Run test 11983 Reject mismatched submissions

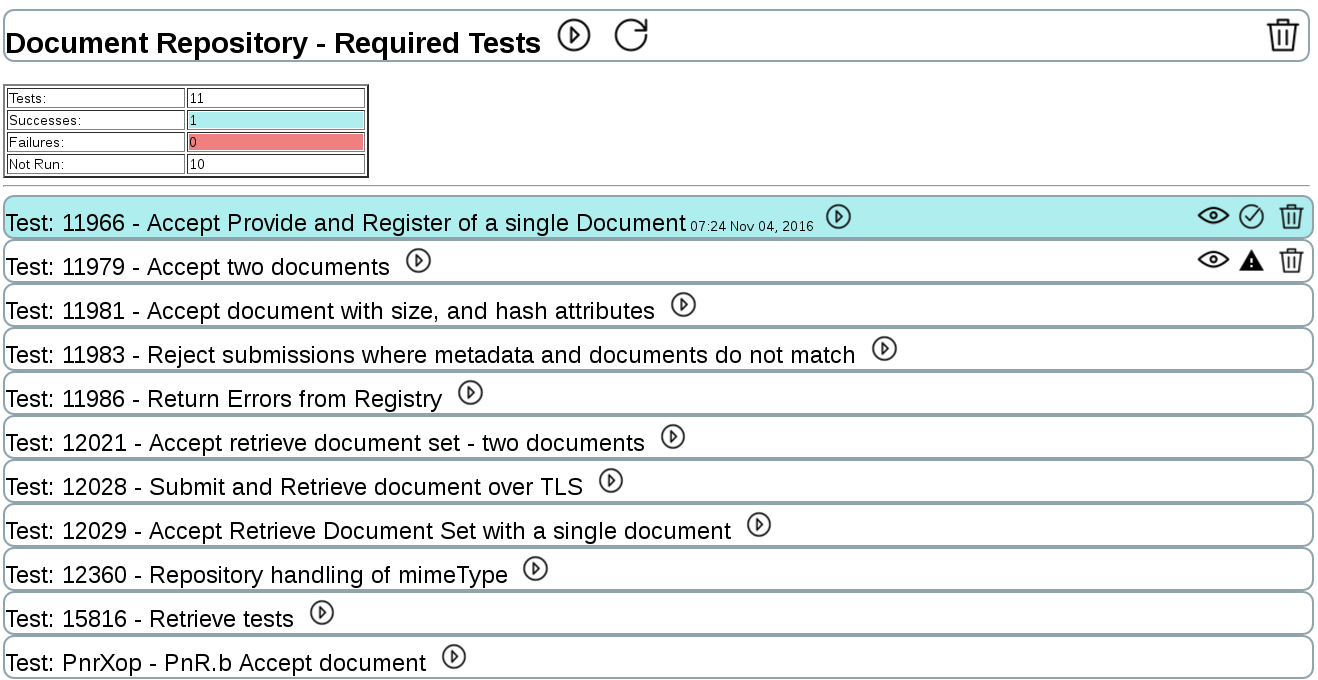(x=884, y=350)
